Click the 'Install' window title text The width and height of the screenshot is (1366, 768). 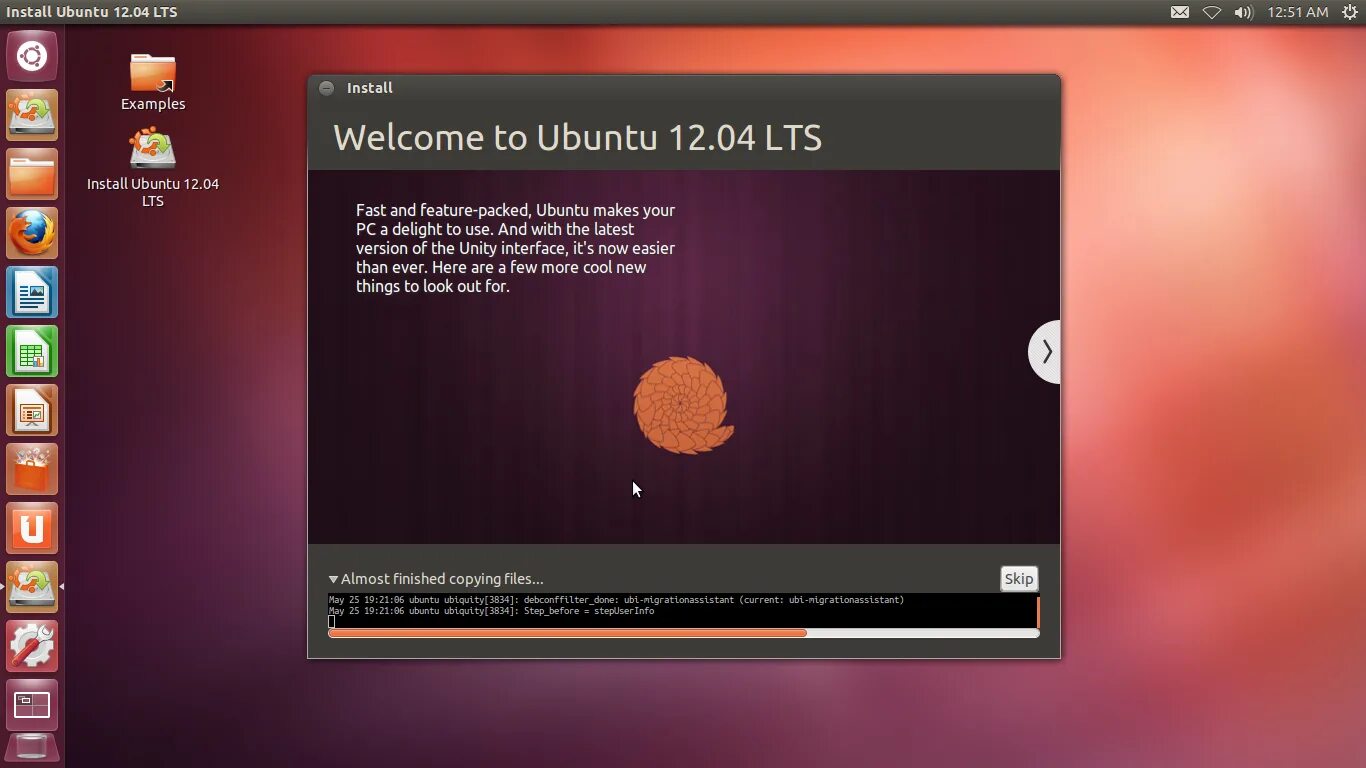pyautogui.click(x=369, y=88)
